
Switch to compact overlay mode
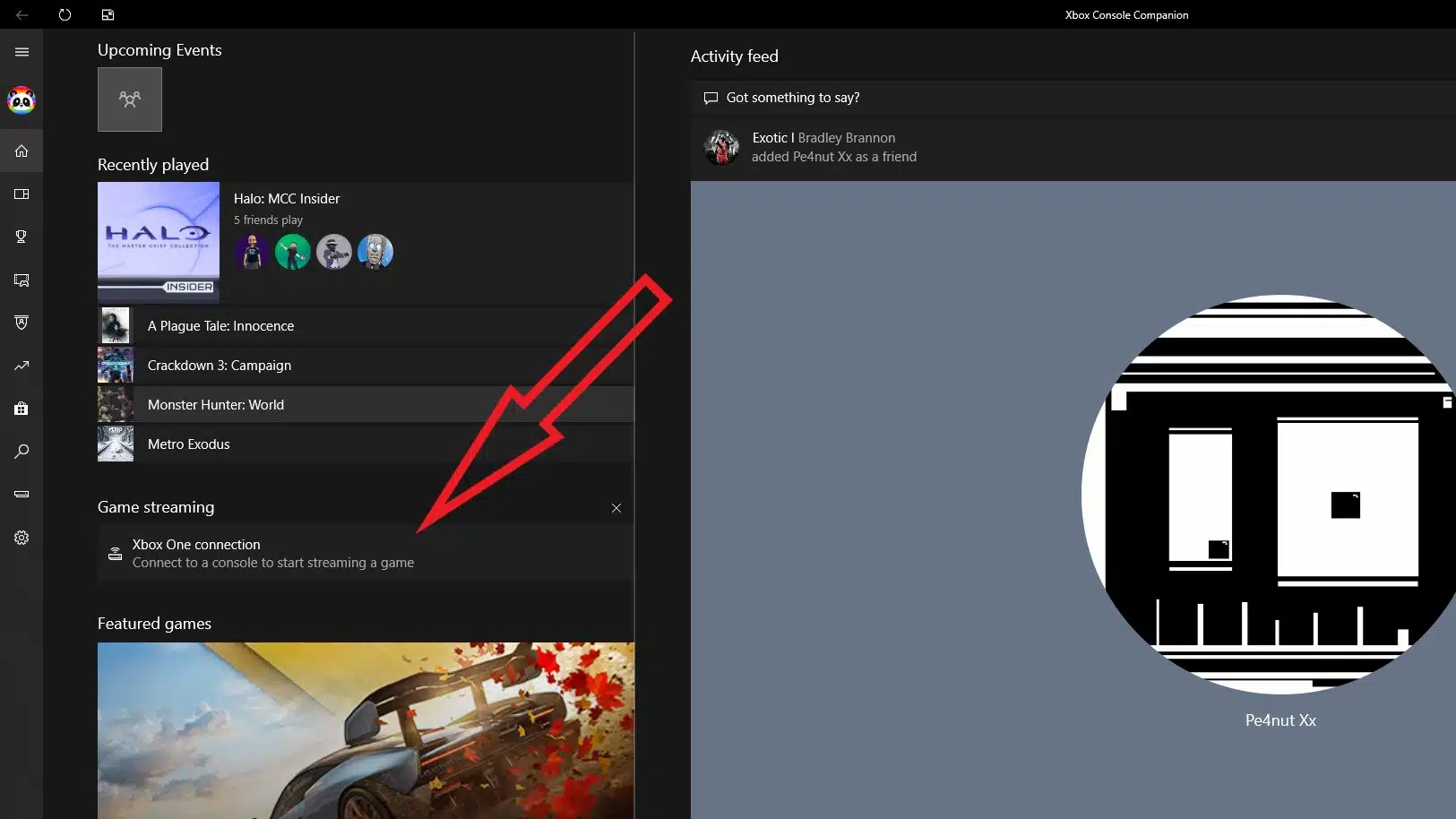[x=108, y=14]
